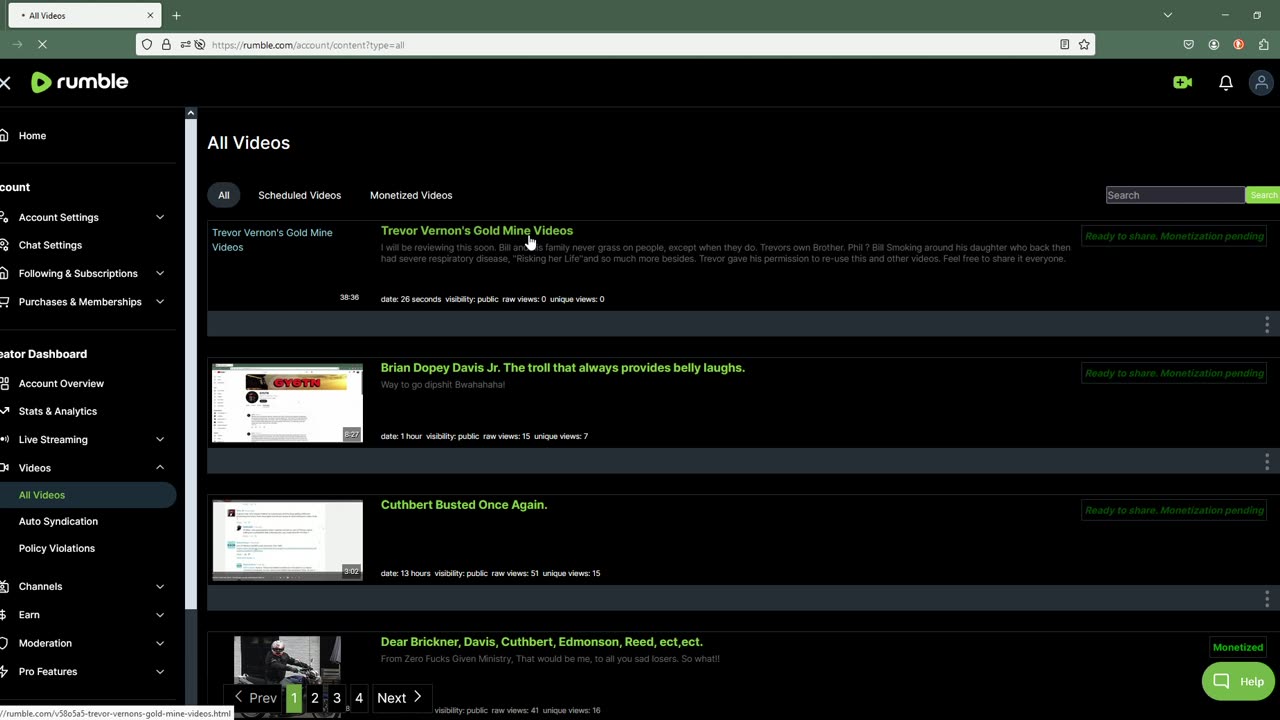Close the sidebar menu with X icon

coord(5,83)
